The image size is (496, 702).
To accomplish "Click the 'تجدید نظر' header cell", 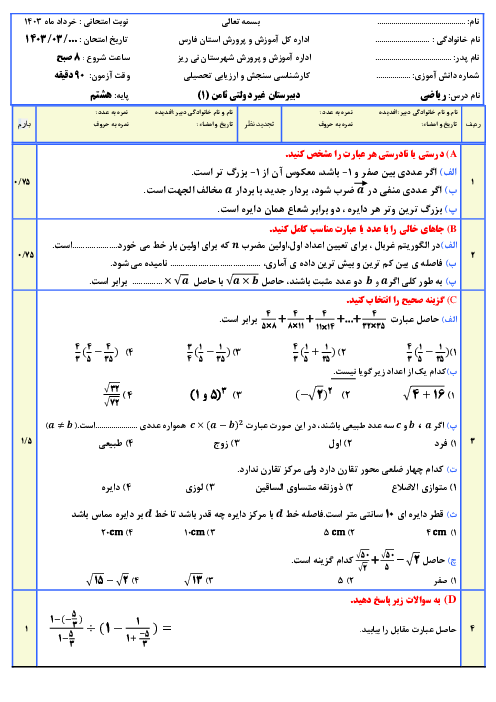I will [259, 124].
